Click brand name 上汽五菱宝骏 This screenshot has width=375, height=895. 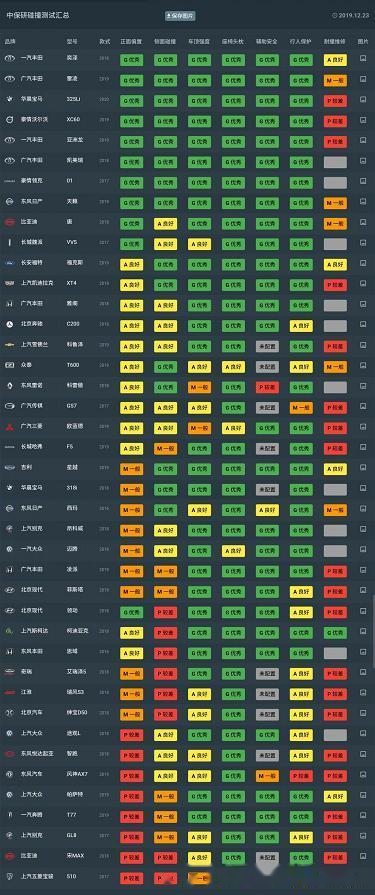[37, 877]
